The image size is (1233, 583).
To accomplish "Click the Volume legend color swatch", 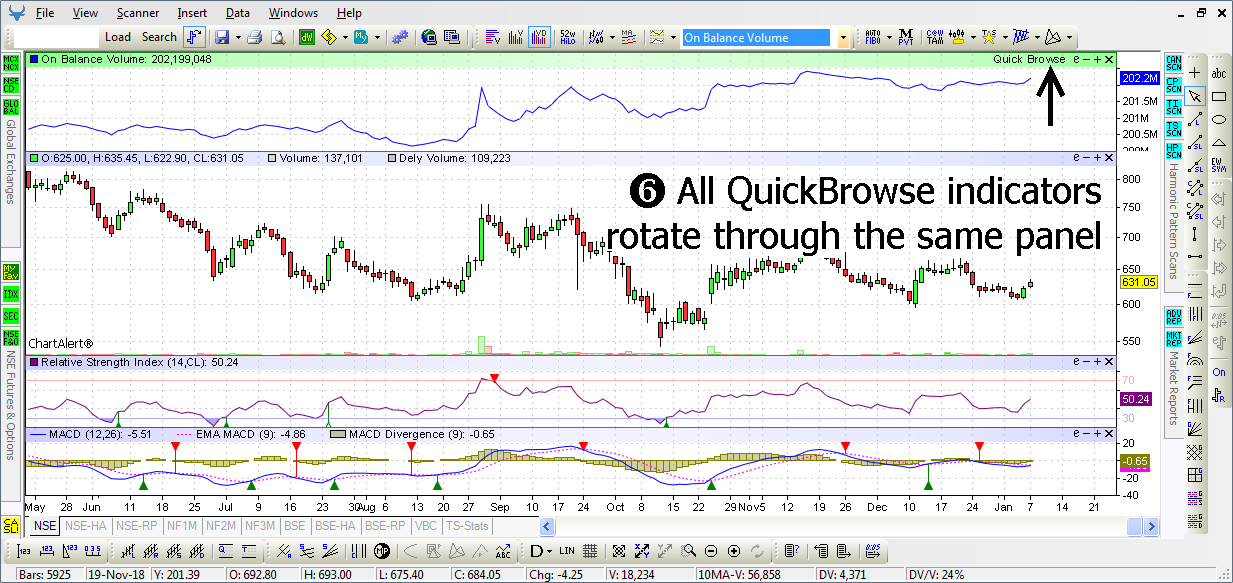I will pos(272,158).
